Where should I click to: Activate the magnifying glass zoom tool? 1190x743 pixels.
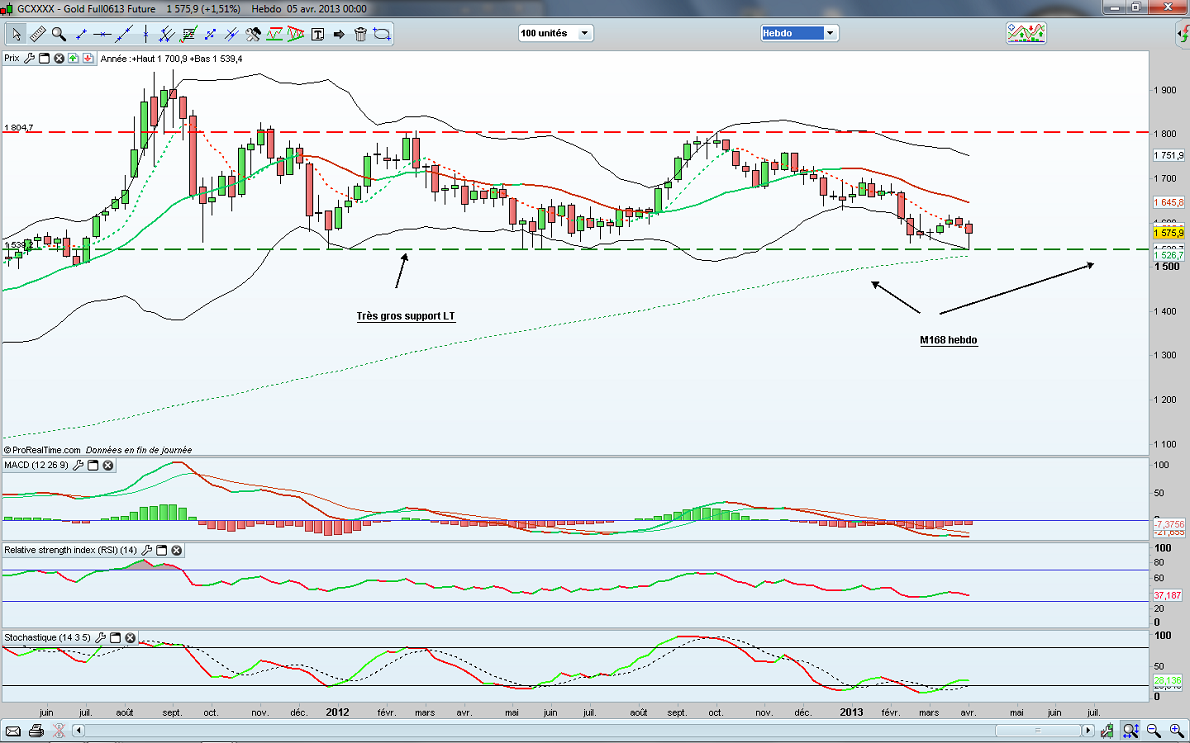(59, 34)
